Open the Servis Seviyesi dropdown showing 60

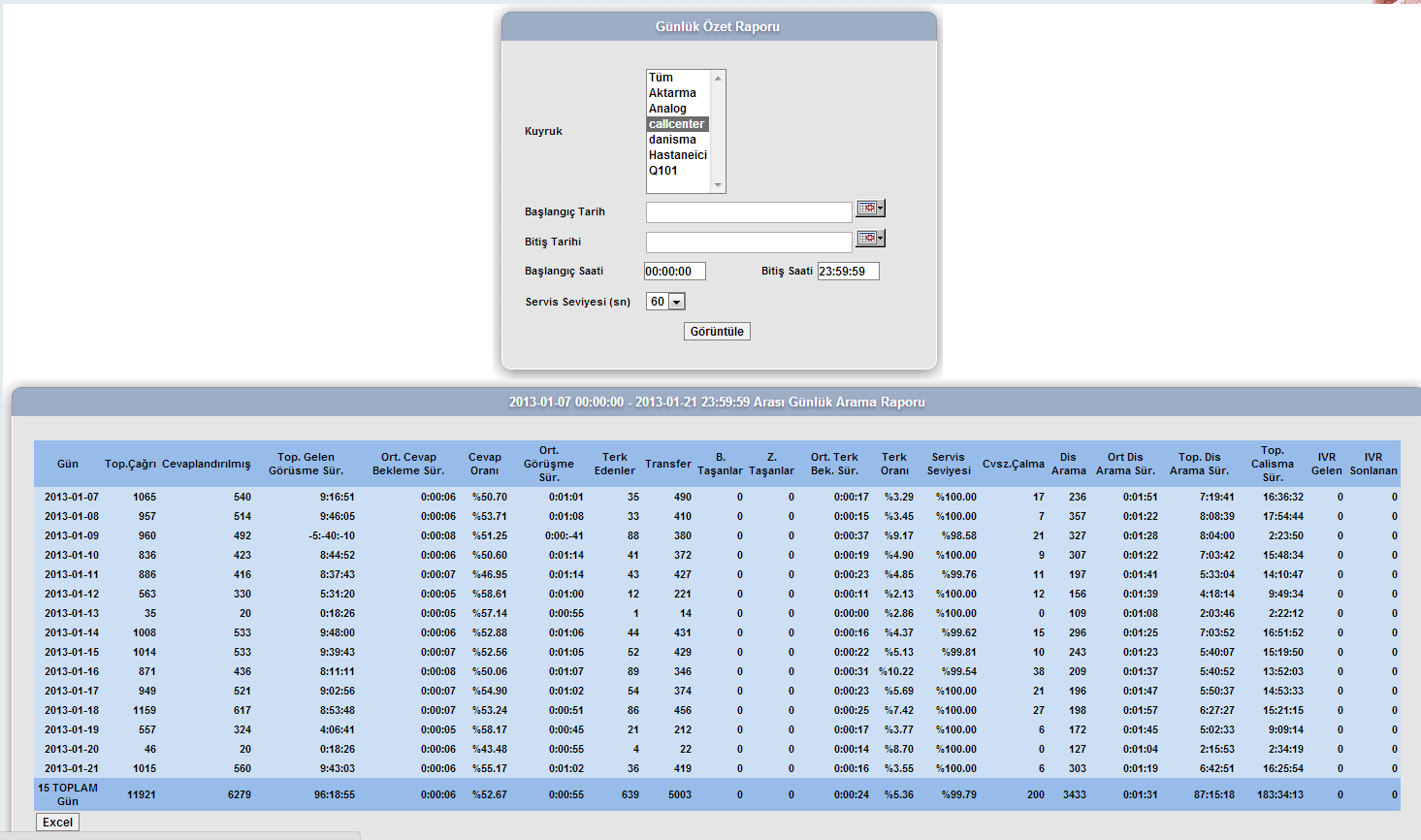[x=666, y=302]
